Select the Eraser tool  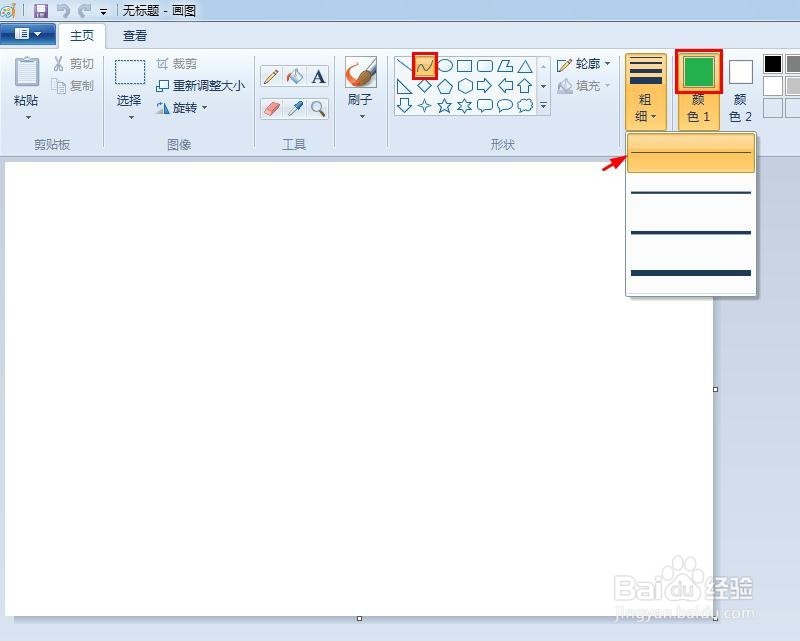(271, 109)
